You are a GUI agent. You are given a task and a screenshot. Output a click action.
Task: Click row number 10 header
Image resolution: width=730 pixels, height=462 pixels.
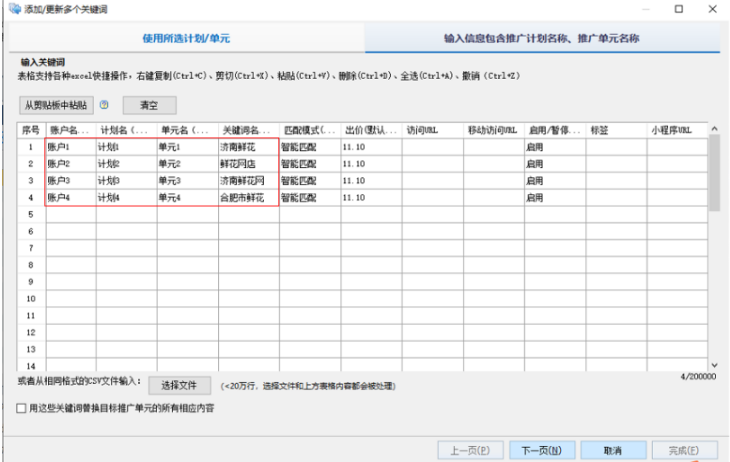pyautogui.click(x=31, y=299)
